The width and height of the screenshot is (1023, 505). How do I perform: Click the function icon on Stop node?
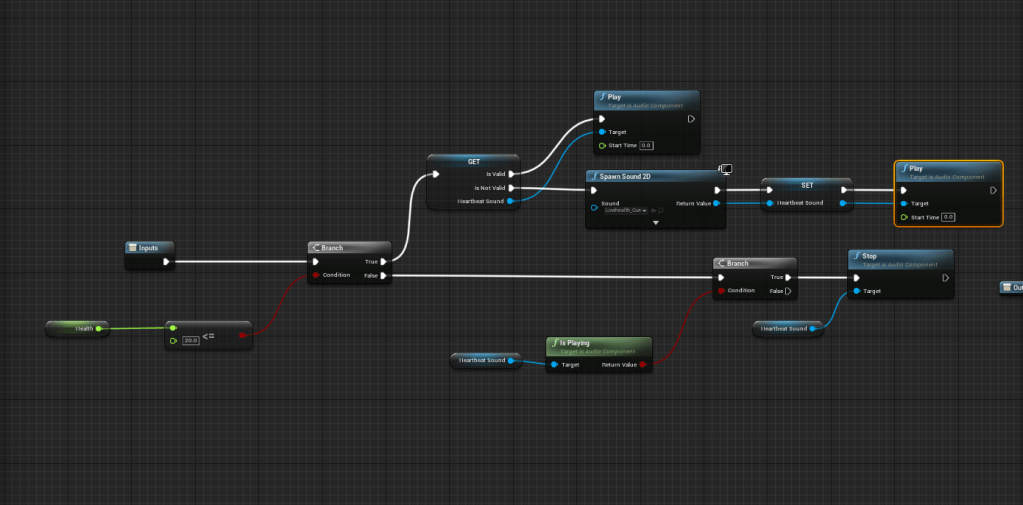(855, 256)
